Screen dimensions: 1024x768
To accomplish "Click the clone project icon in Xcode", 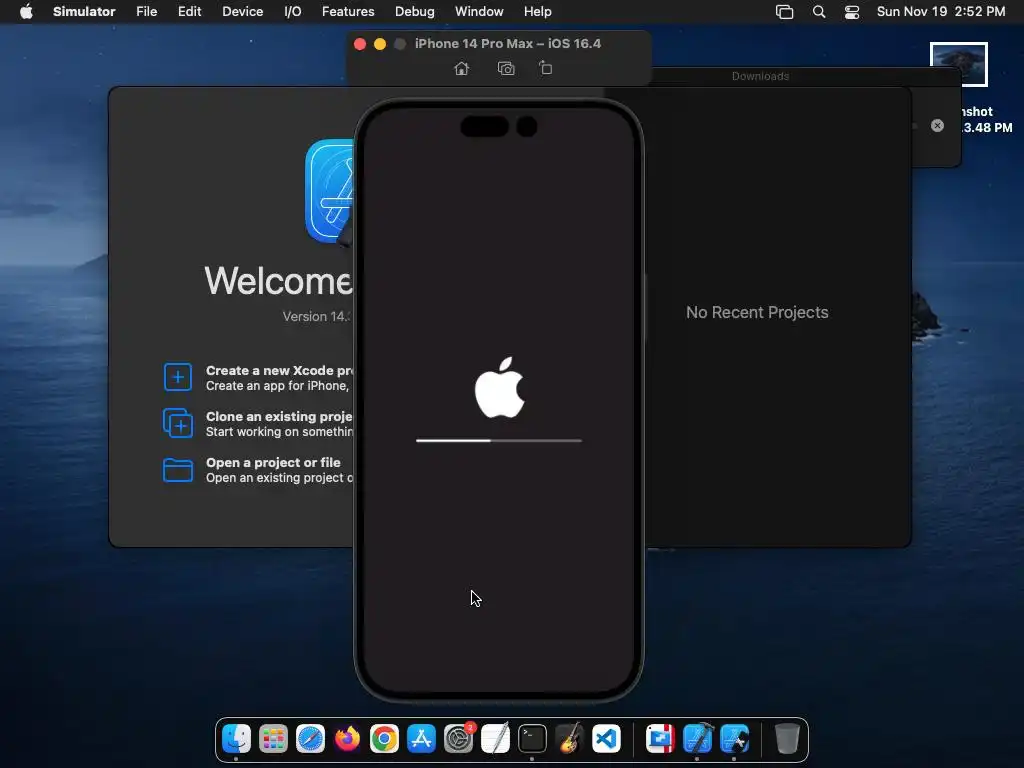I will tap(178, 423).
